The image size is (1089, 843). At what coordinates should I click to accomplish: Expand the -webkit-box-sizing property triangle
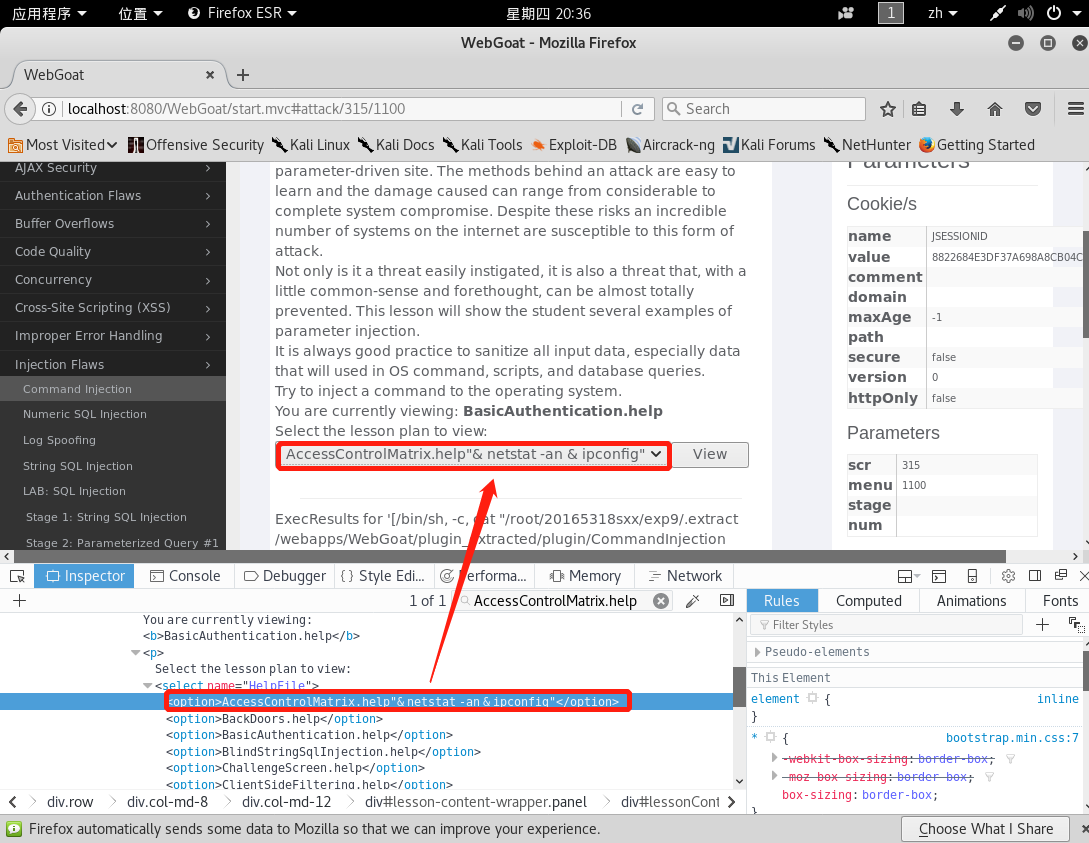774,758
